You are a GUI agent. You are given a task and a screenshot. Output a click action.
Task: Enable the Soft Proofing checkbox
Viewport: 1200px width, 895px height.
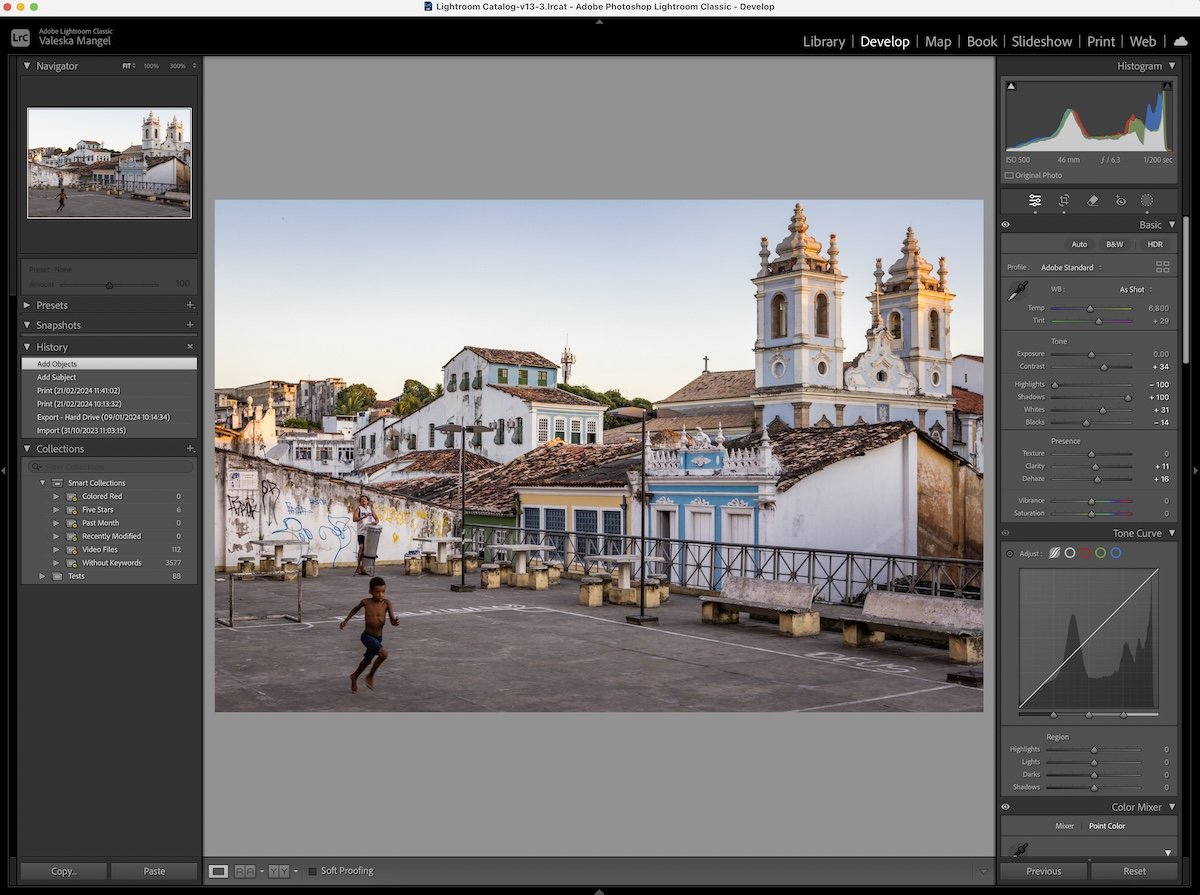click(313, 871)
